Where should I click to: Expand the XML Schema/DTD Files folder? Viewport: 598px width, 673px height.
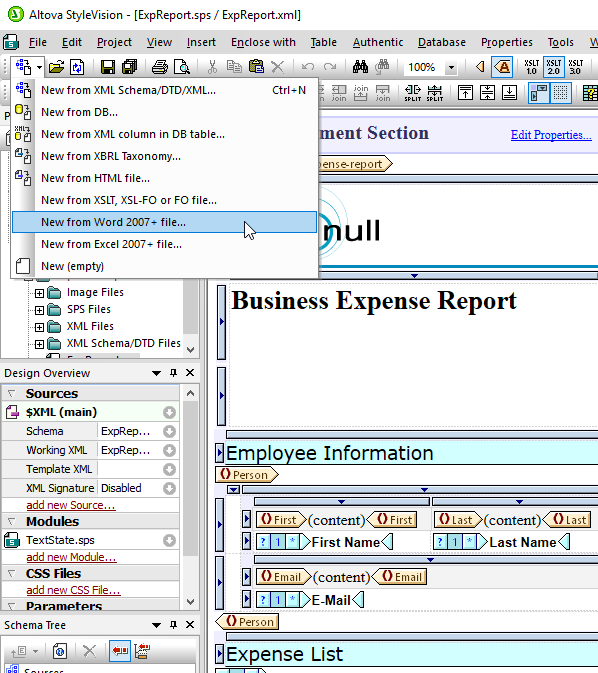click(x=39, y=344)
